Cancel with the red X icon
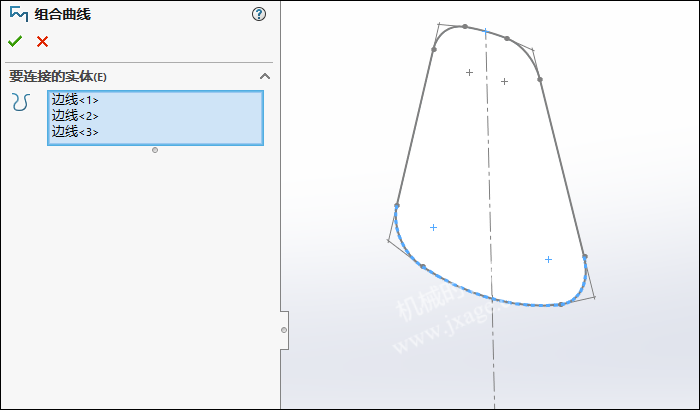This screenshot has height=410, width=700. point(42,42)
